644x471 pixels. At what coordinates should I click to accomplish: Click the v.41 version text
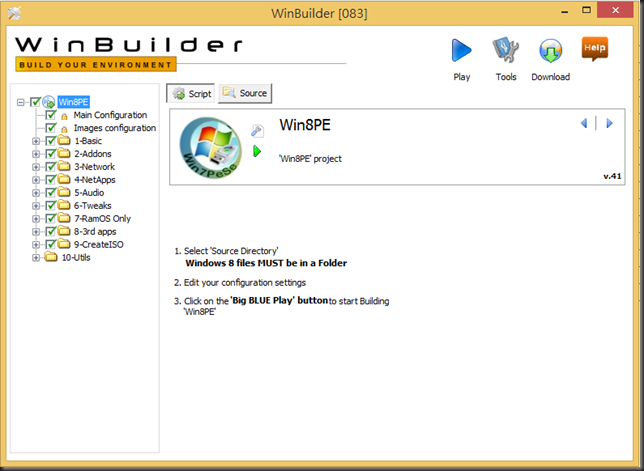[612, 176]
